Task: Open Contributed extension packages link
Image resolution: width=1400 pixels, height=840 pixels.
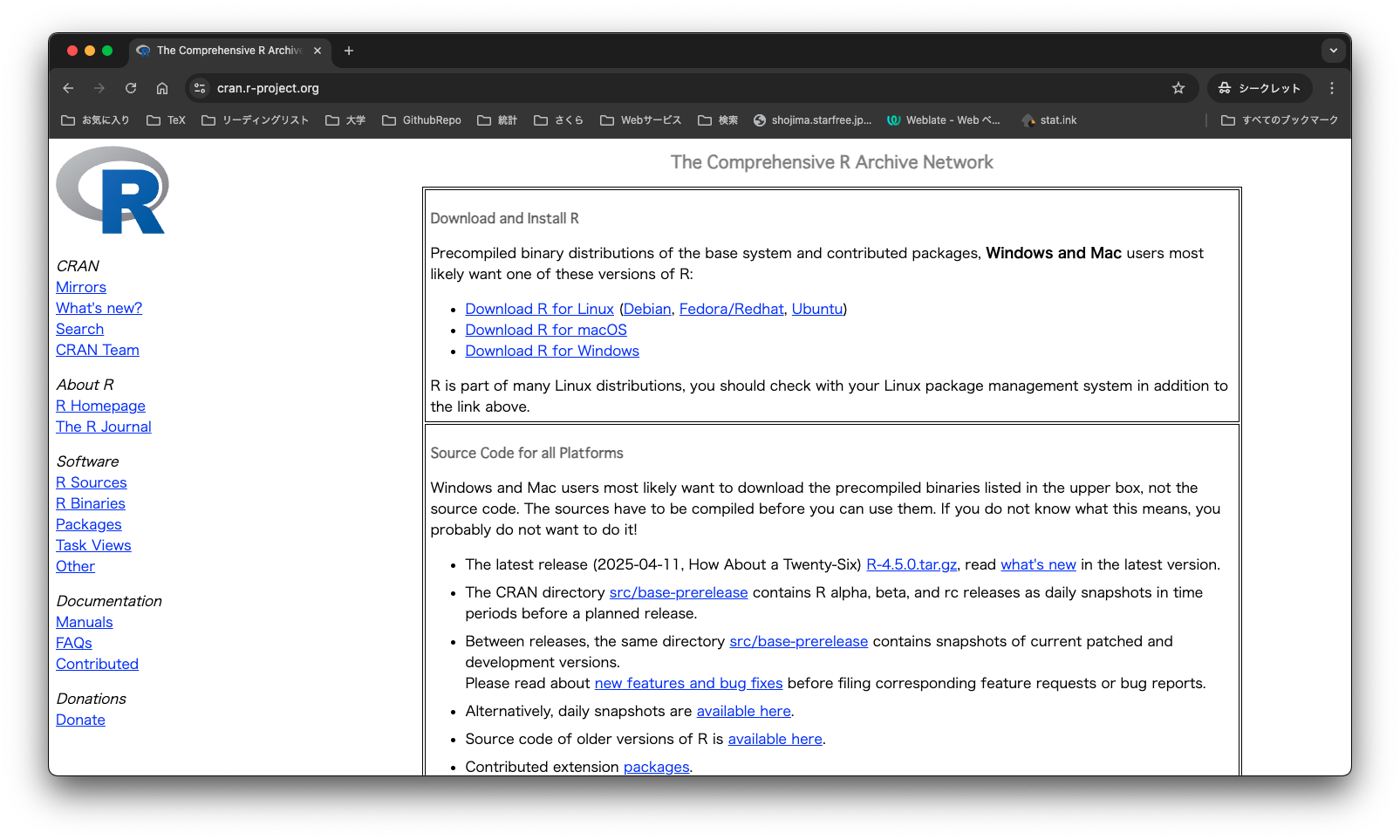Action: (656, 767)
